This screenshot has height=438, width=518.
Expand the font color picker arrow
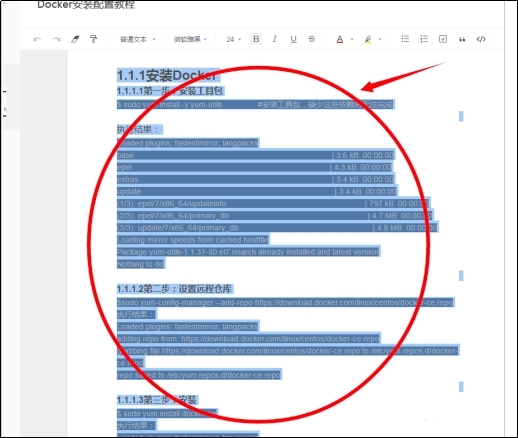[x=352, y=39]
